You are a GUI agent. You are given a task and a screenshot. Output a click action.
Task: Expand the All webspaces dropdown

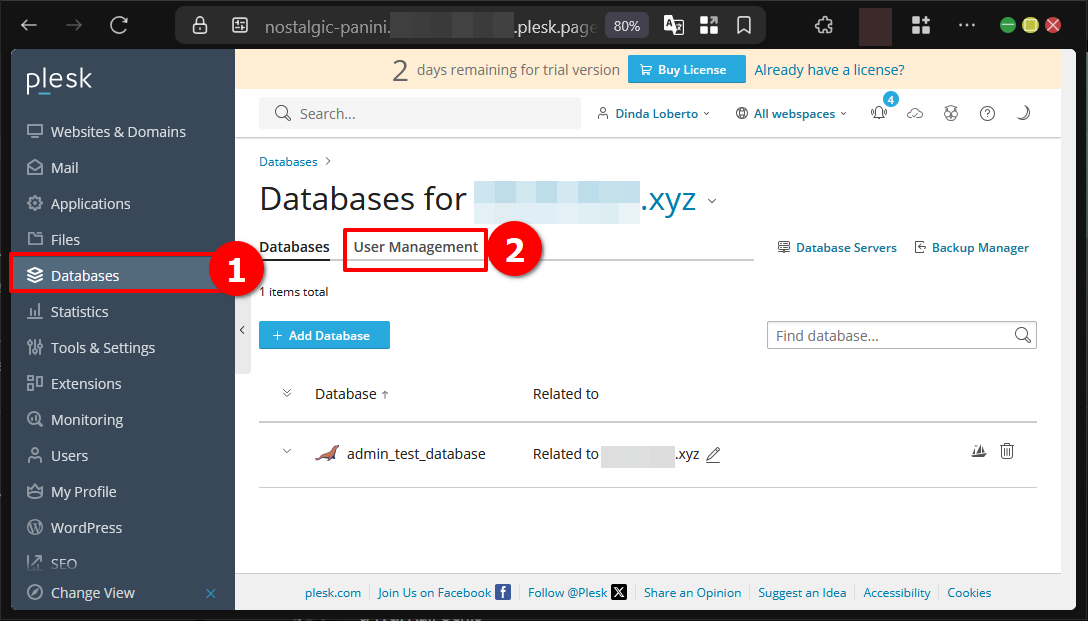click(791, 114)
